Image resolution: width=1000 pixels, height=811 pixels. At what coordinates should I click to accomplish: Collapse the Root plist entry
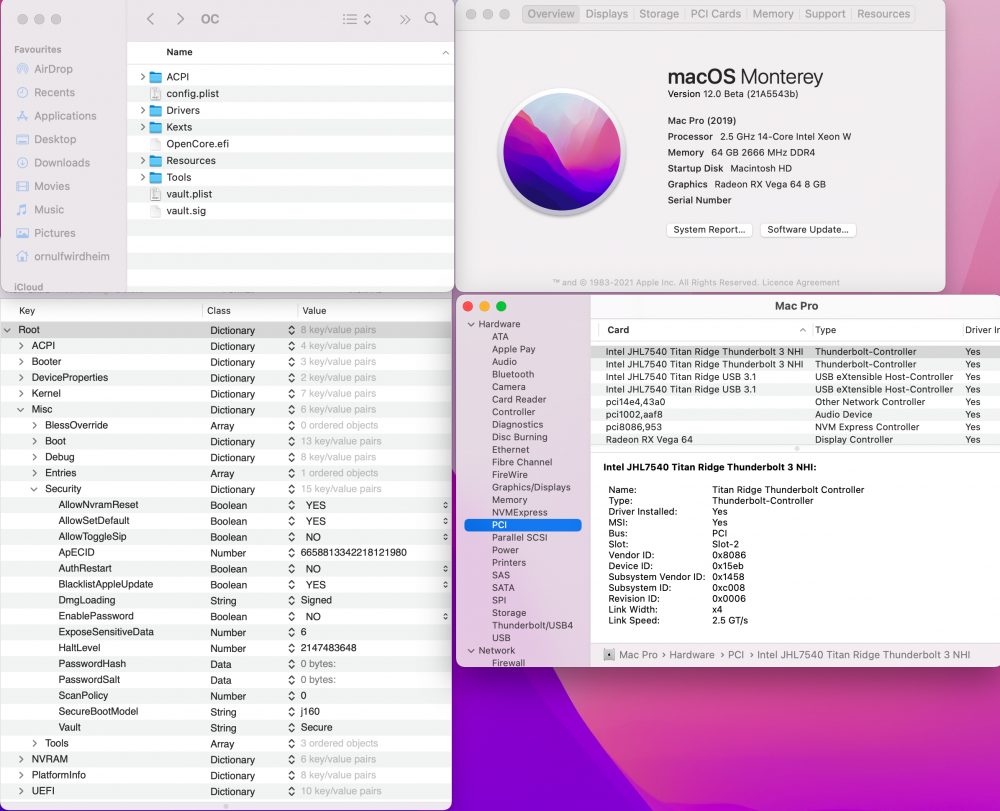click(x=8, y=330)
